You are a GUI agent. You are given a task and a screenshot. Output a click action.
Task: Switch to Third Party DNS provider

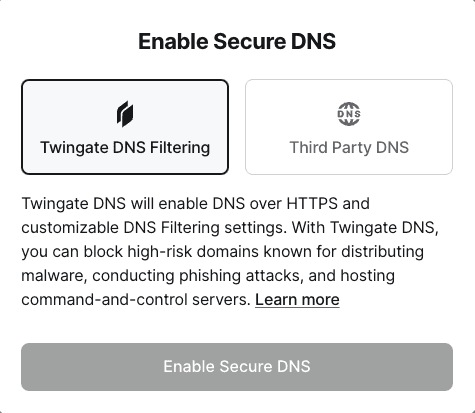(x=349, y=127)
